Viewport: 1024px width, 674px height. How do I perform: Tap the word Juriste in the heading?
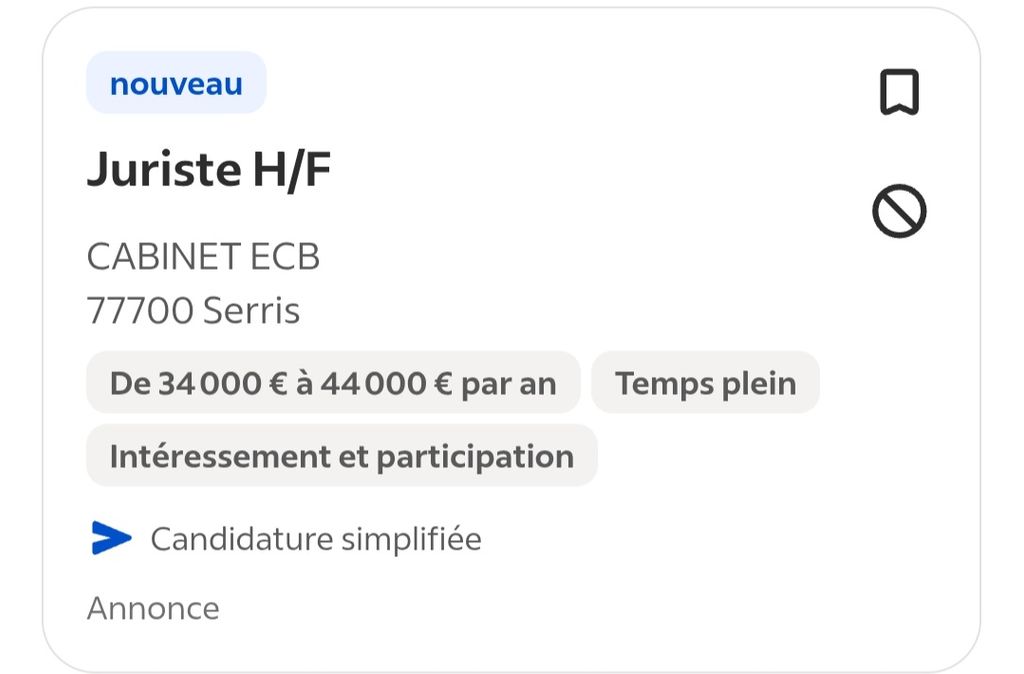click(x=164, y=171)
